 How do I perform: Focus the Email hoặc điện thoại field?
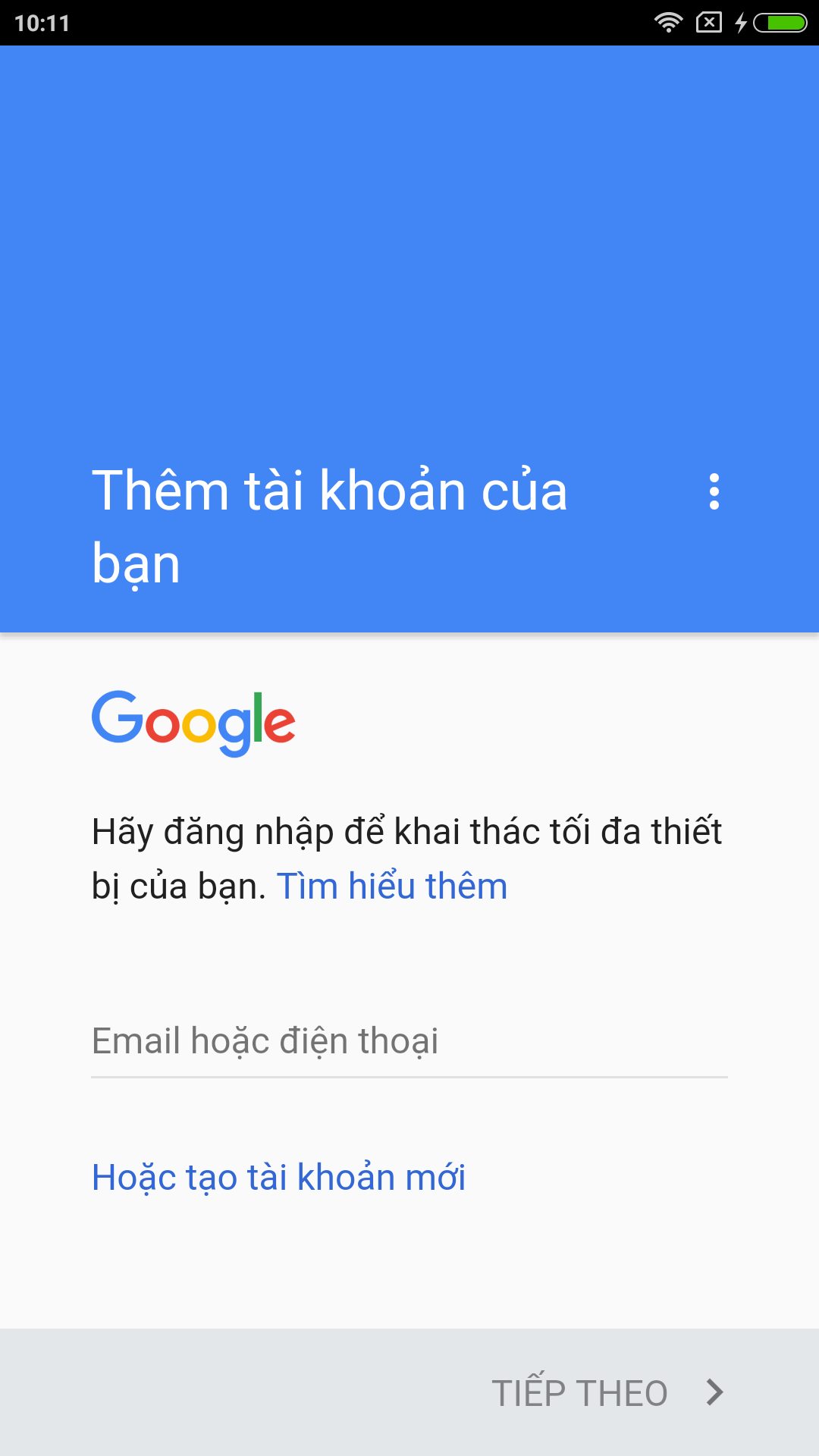pyautogui.click(x=409, y=1041)
